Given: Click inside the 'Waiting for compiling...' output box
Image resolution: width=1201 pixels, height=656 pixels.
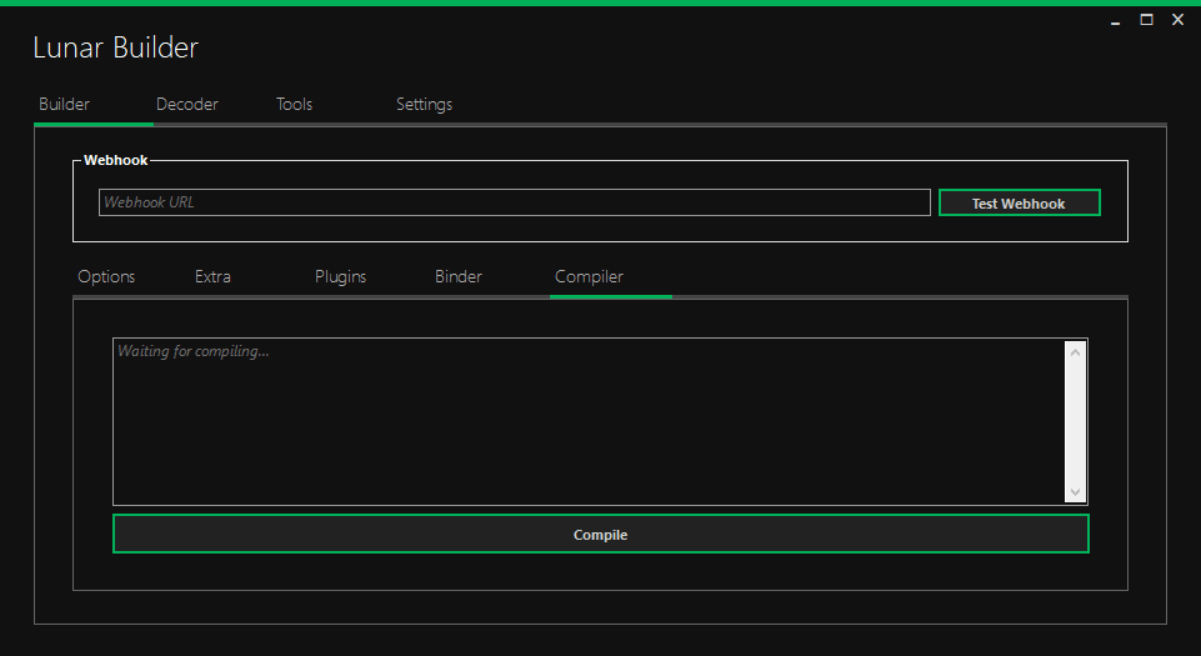Looking at the screenshot, I should coord(588,421).
